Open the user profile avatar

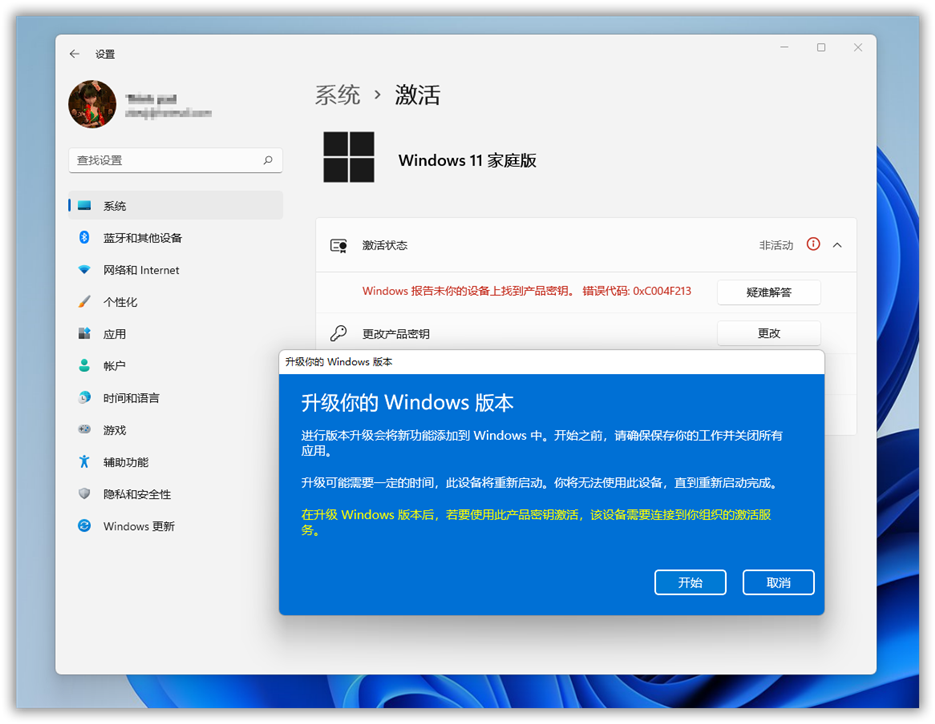(92, 104)
